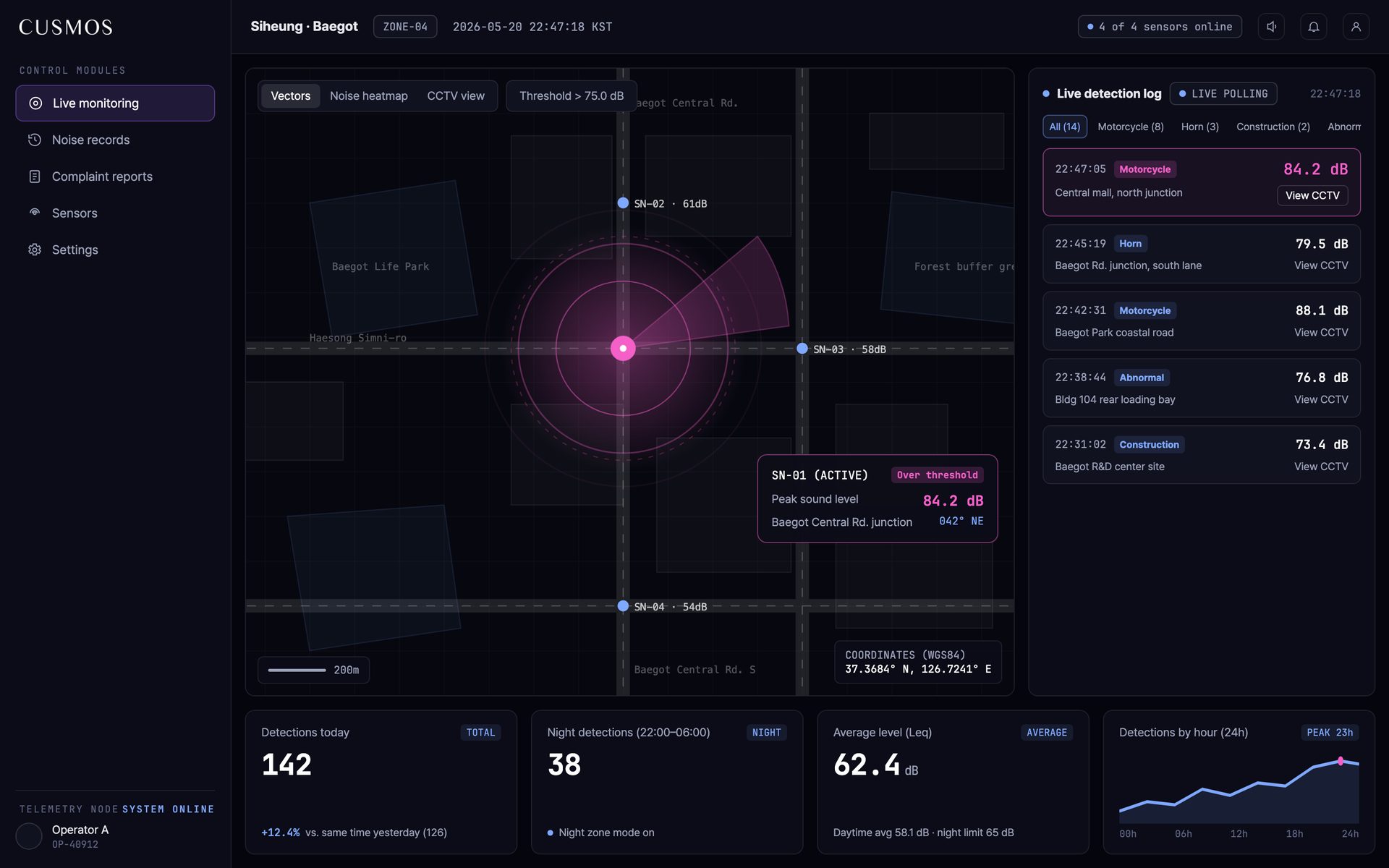View CCTV for 79.5 dB horn event
Image resolution: width=1389 pixels, height=868 pixels.
[x=1321, y=265]
